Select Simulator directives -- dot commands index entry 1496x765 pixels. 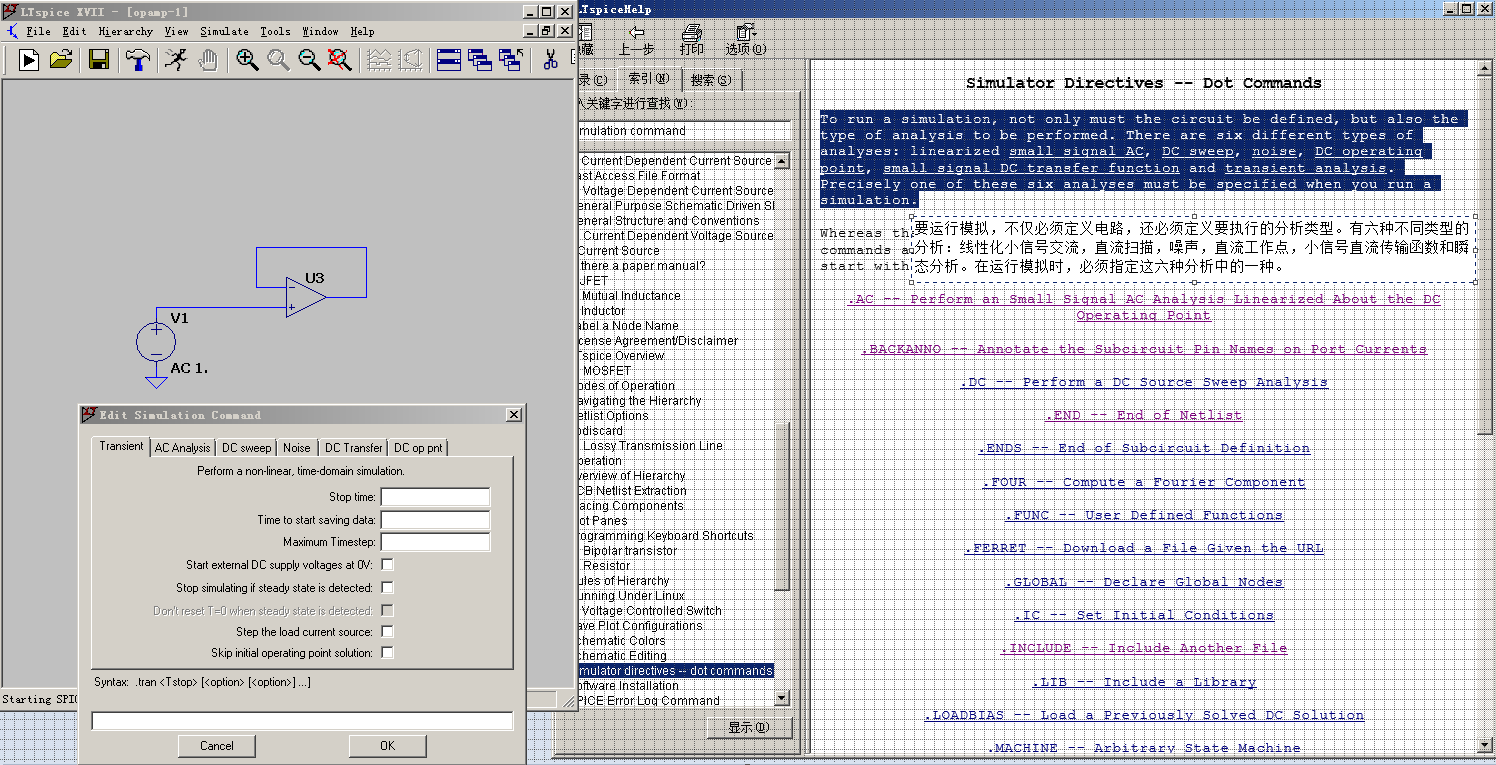coord(676,671)
